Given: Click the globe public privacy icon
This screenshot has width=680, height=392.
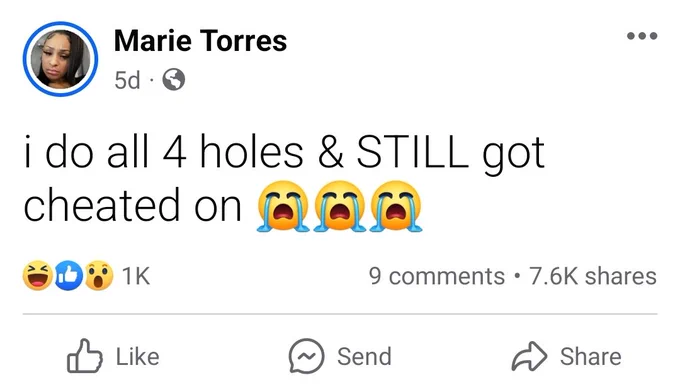Looking at the screenshot, I should (x=173, y=80).
